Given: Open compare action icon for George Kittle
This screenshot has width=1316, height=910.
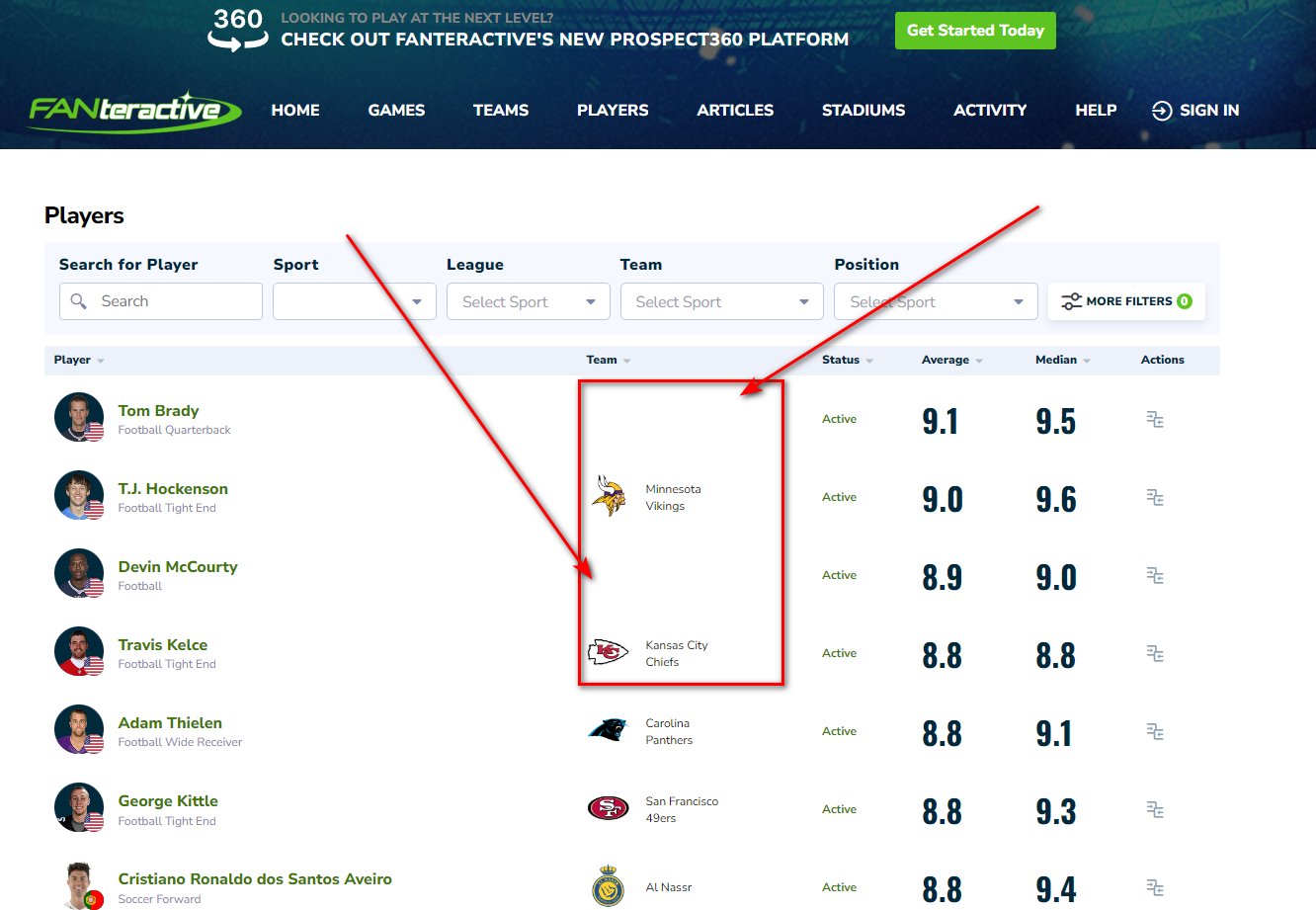Looking at the screenshot, I should 1155,810.
